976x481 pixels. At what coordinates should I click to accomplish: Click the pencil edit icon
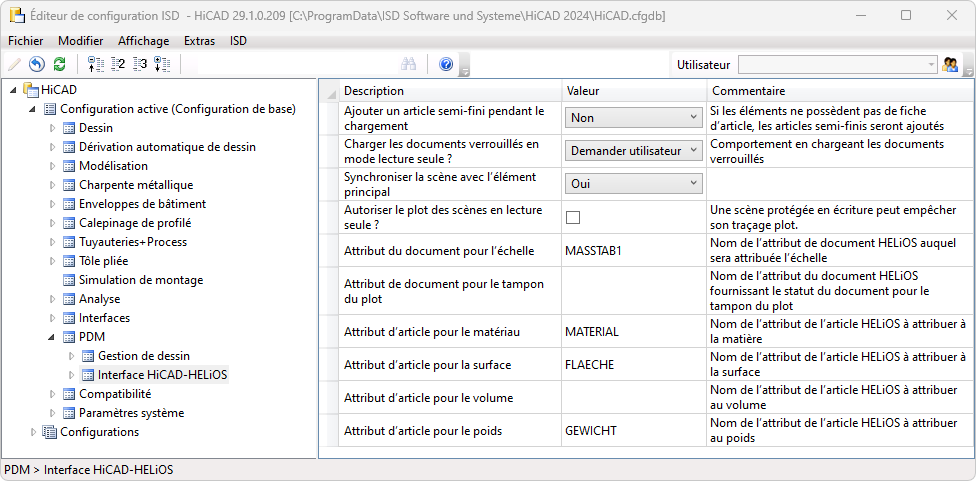tap(14, 63)
